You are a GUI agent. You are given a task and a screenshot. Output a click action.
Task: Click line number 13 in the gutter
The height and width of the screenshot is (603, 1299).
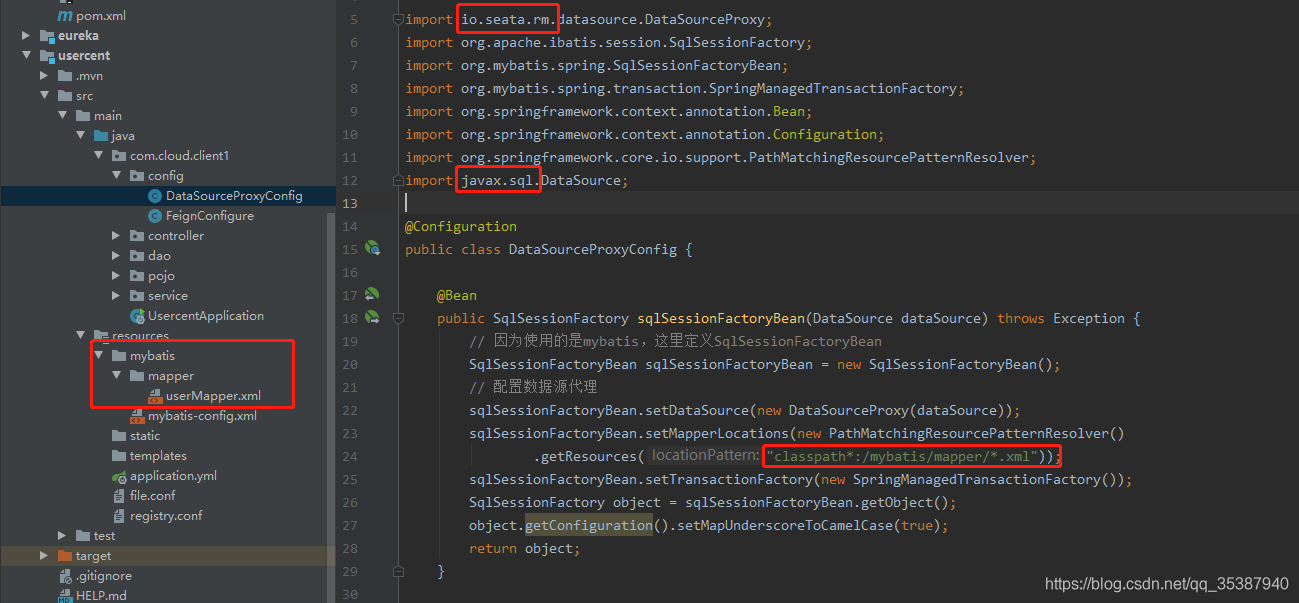[x=349, y=203]
